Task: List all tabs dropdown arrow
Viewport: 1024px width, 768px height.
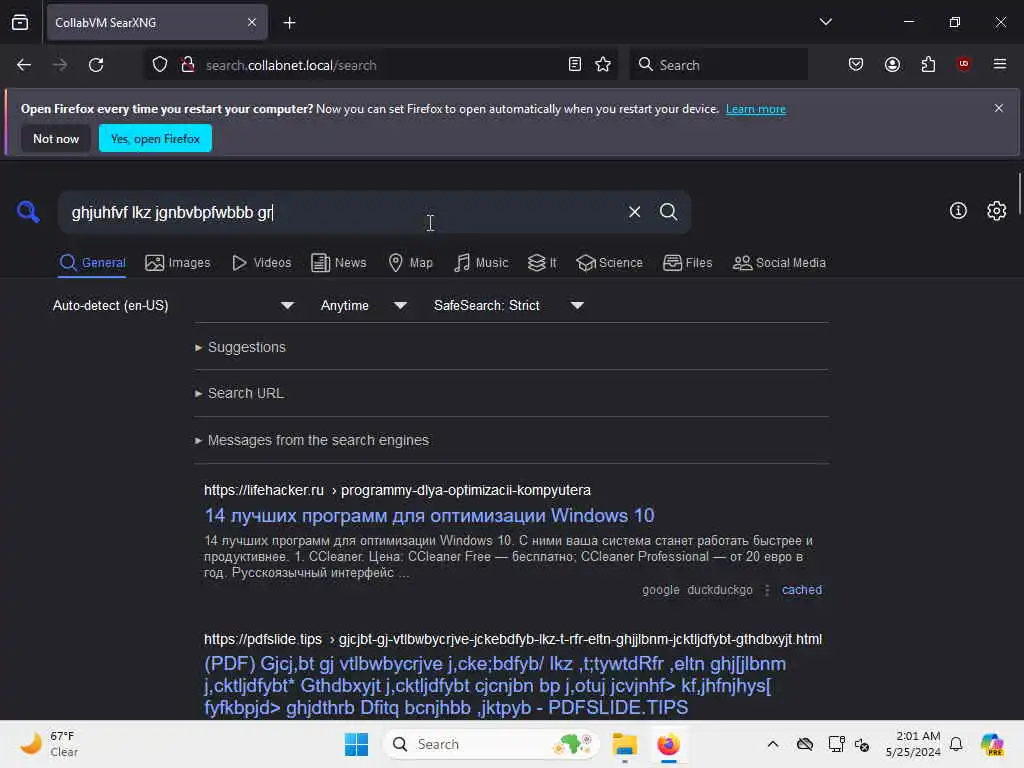Action: coord(825,22)
